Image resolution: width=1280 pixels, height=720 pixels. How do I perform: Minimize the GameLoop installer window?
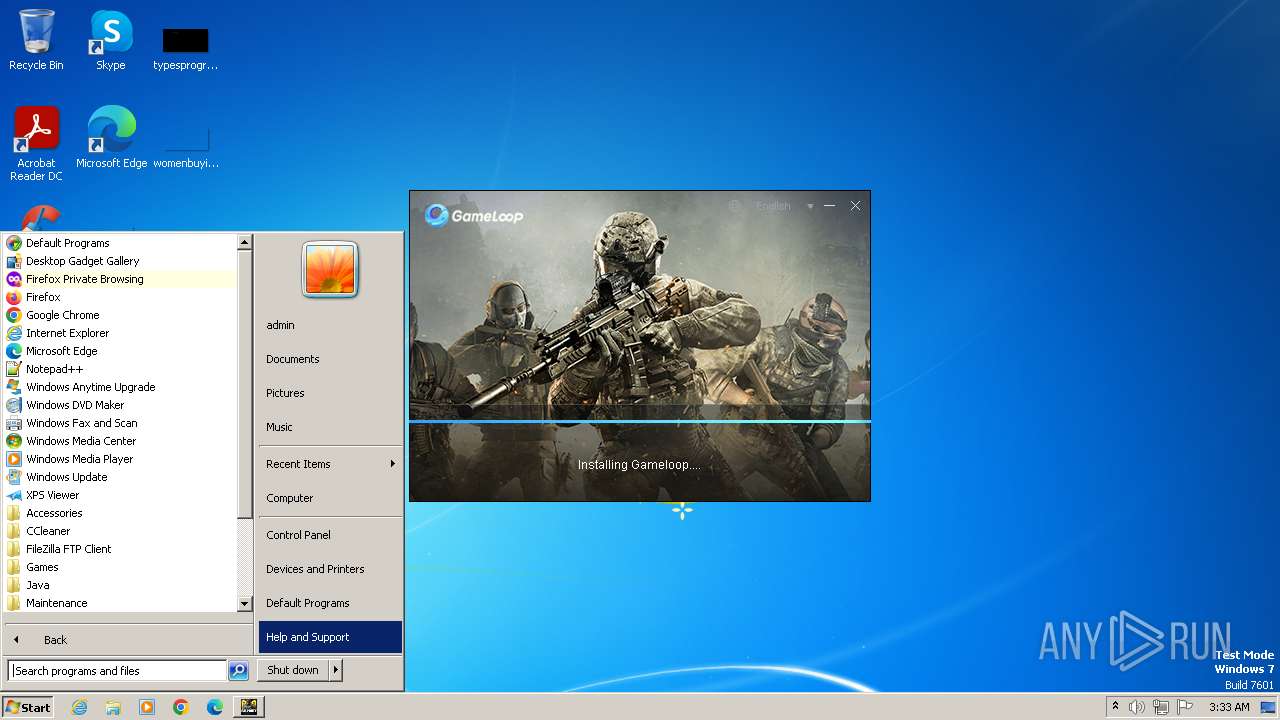(829, 206)
